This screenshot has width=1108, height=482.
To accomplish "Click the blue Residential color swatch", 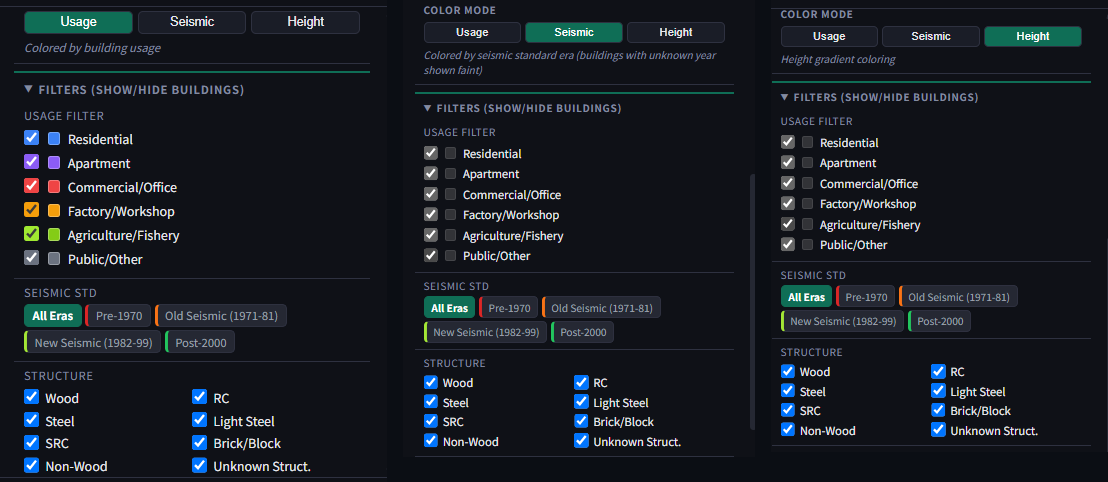I will pos(54,139).
